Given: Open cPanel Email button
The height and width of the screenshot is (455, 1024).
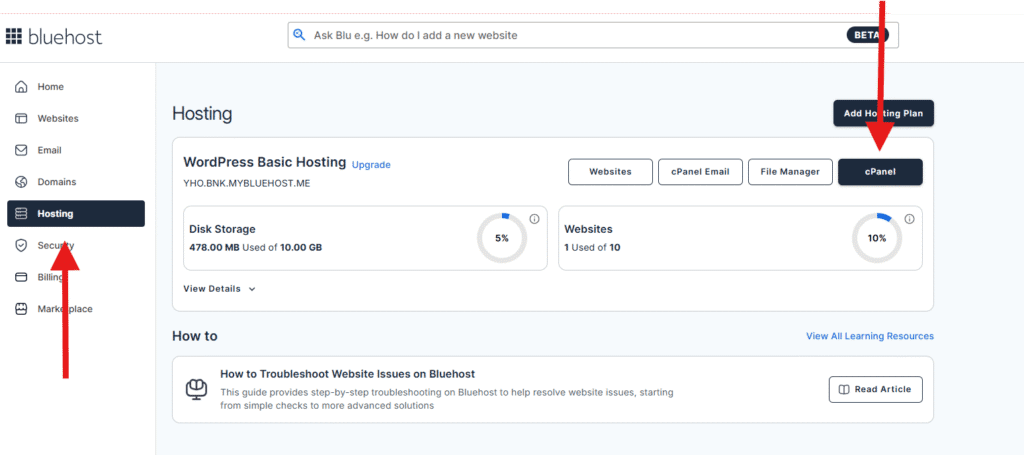Looking at the screenshot, I should 700,172.
